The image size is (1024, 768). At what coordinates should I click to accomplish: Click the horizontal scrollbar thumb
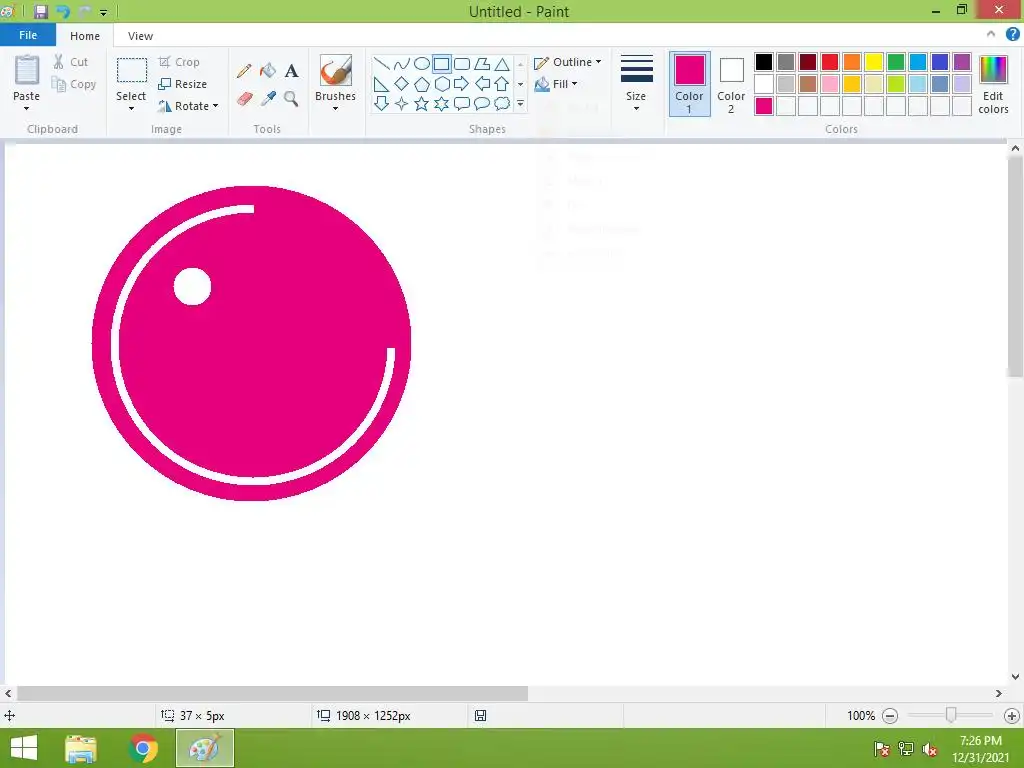(x=272, y=694)
